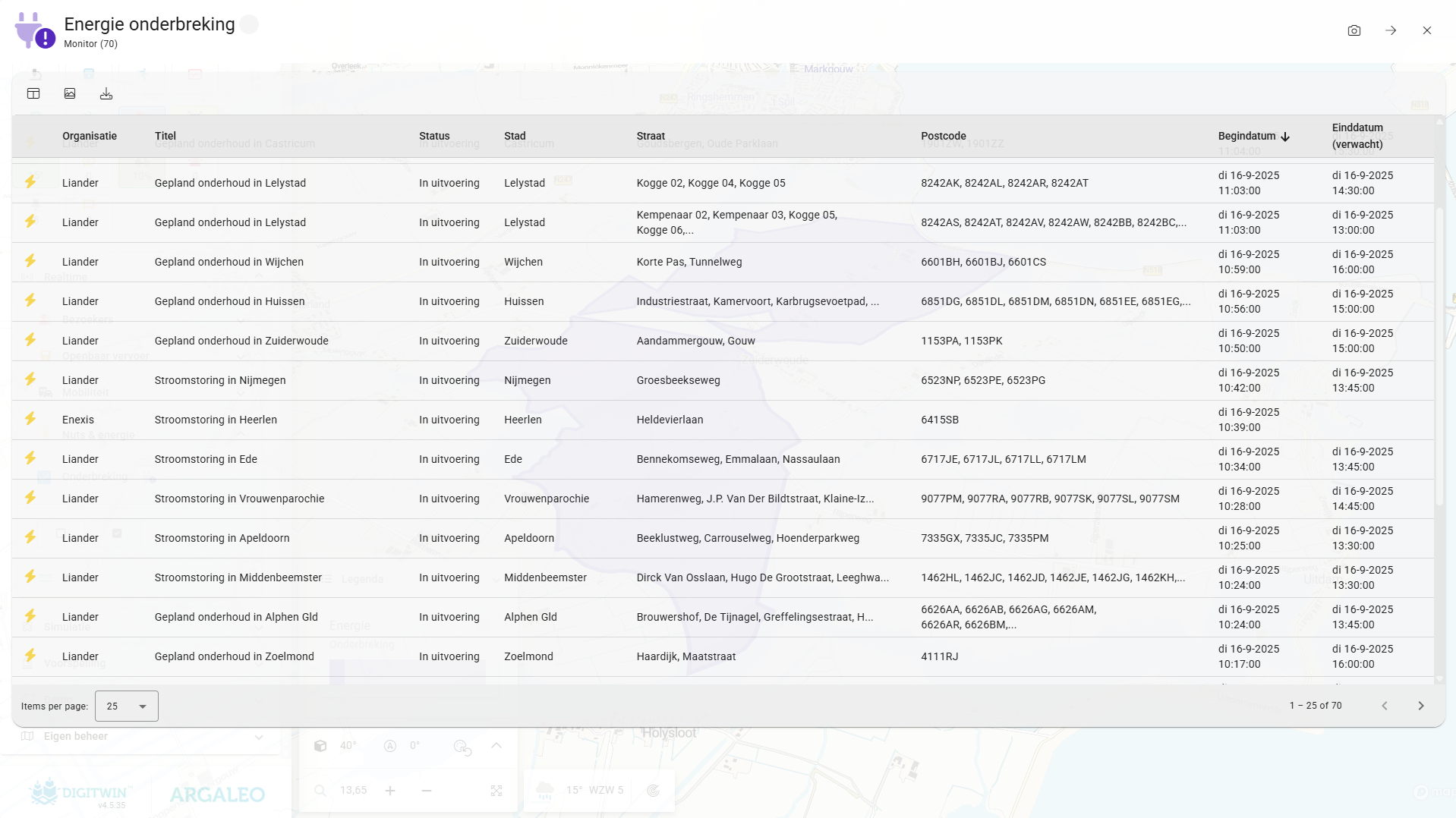Toggle the 3D cube view icon

point(320,746)
